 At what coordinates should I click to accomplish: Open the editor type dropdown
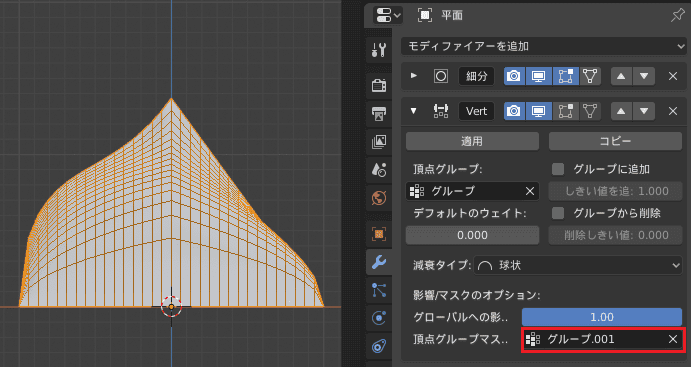pos(387,15)
